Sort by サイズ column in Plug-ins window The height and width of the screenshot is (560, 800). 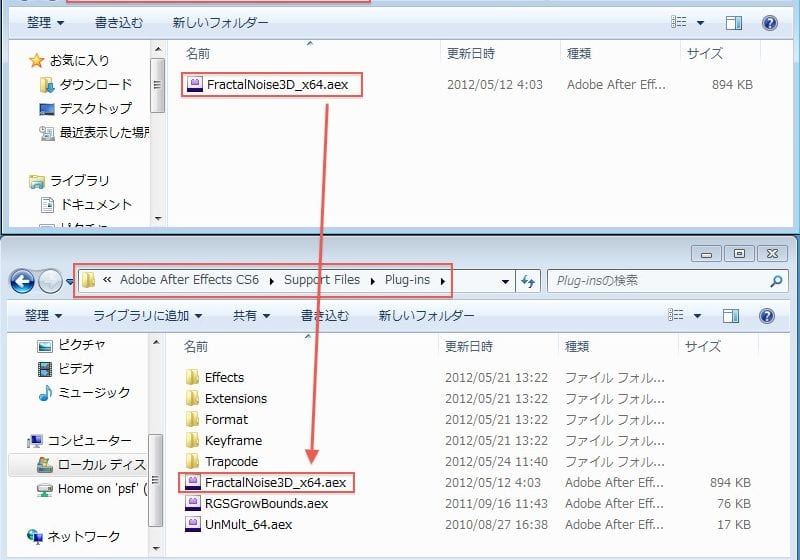pyautogui.click(x=703, y=347)
